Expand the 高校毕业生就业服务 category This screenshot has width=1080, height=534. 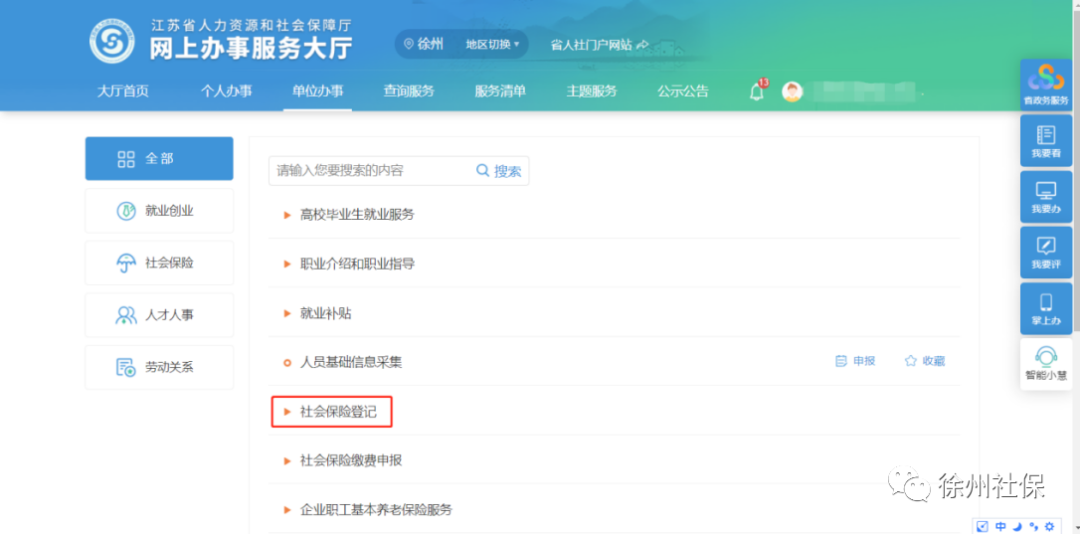(x=356, y=214)
